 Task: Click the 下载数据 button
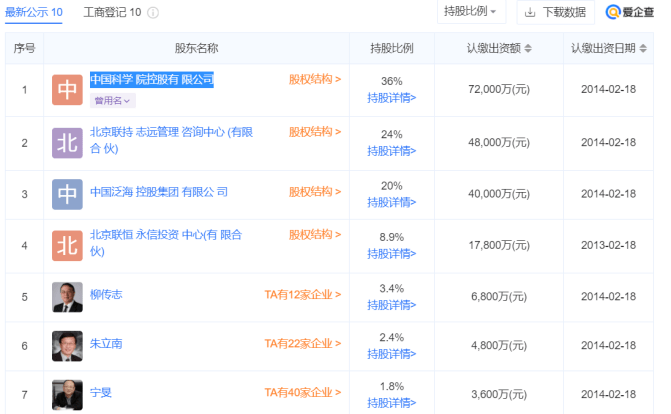click(555, 12)
